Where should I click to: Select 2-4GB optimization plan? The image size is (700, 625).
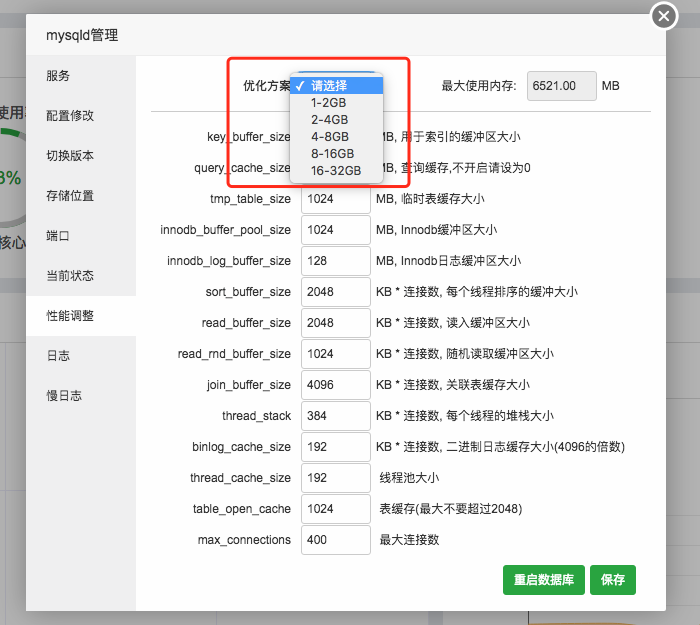coord(337,120)
